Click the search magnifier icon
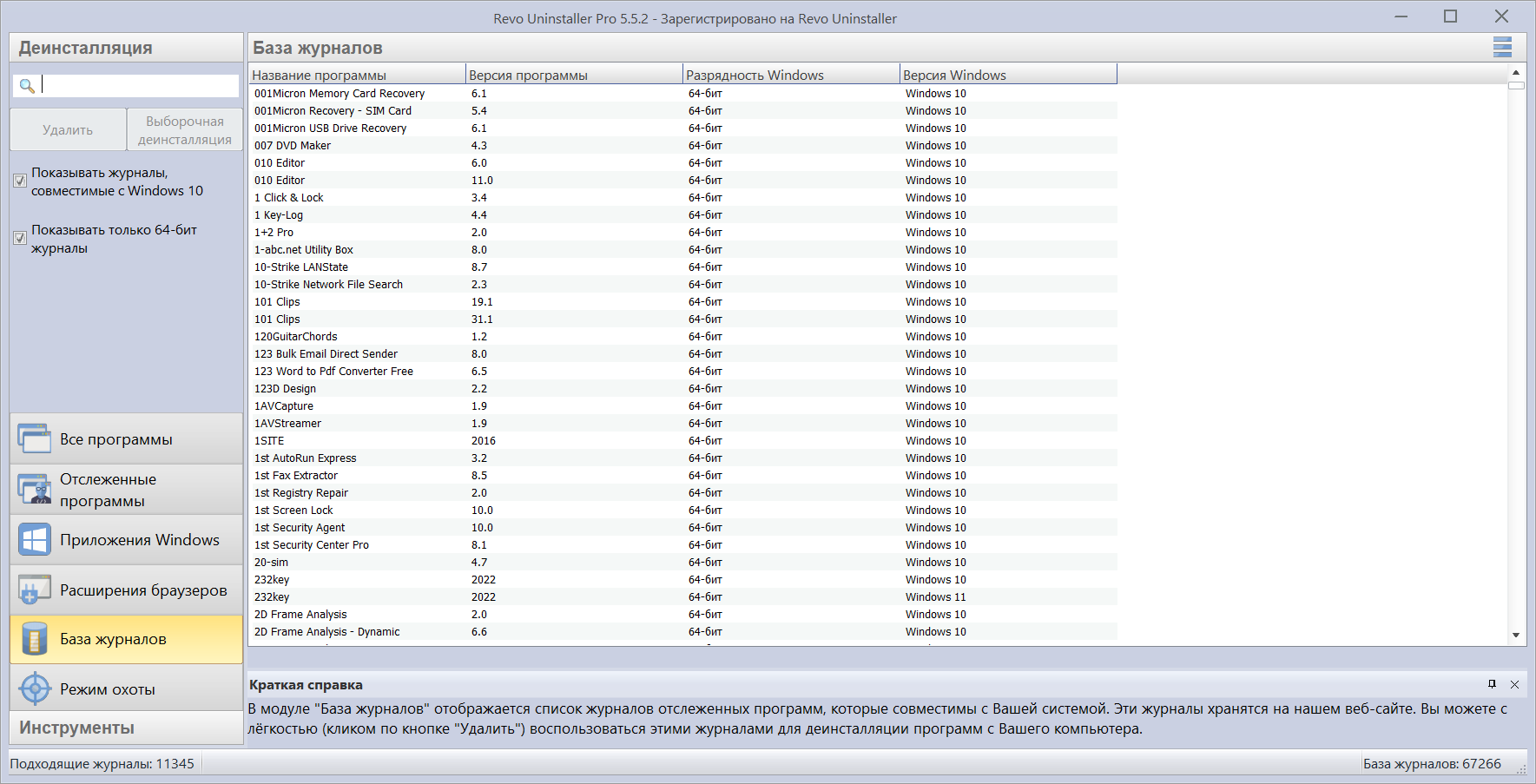Screen dimensions: 1536x784 [x=27, y=85]
